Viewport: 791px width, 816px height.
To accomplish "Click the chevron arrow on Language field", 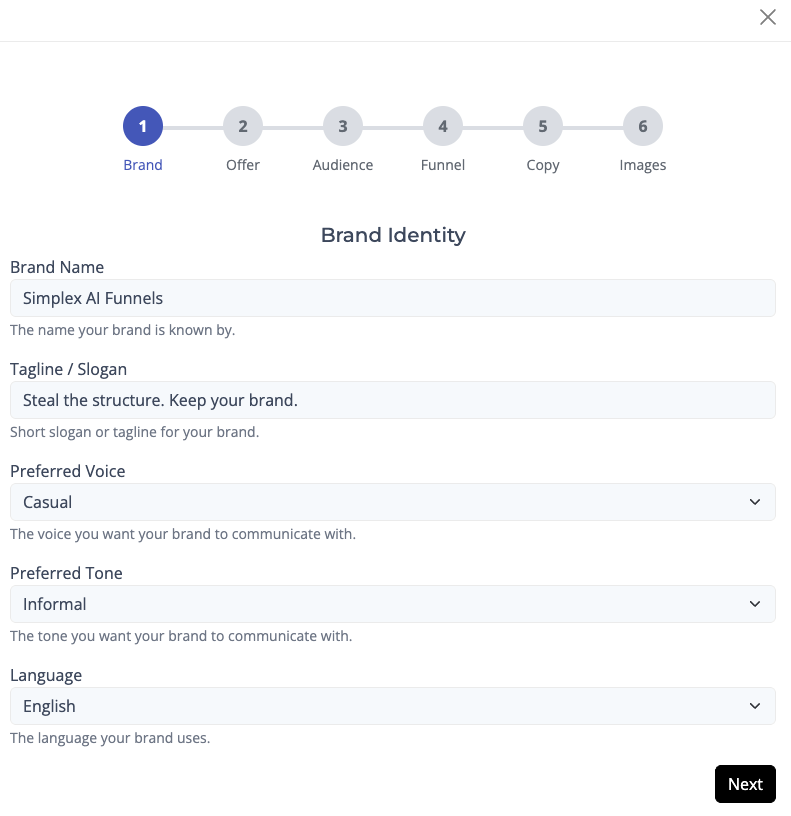I will (755, 706).
